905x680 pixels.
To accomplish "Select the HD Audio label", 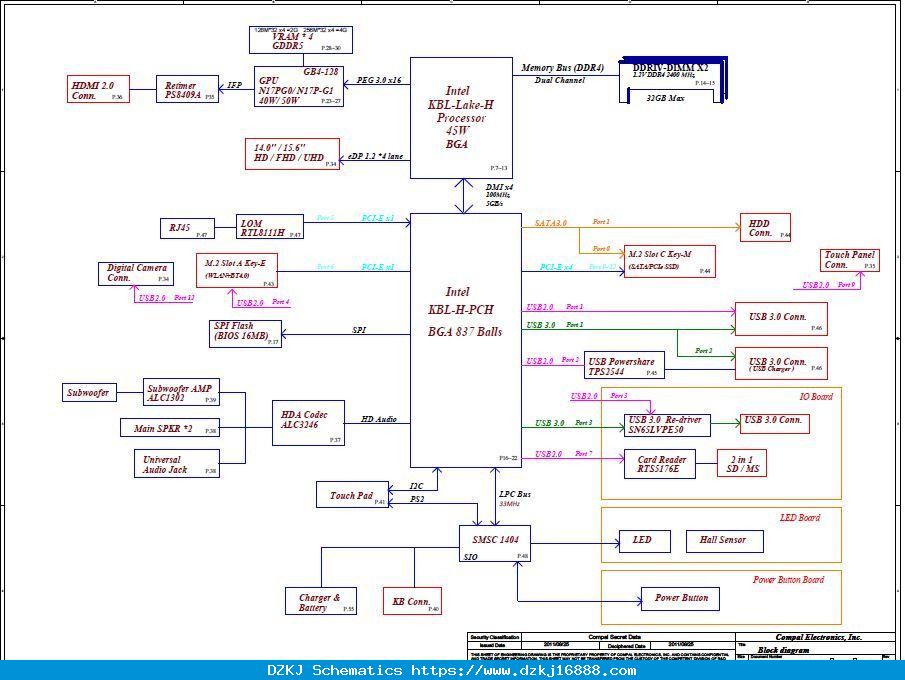I will point(379,419).
